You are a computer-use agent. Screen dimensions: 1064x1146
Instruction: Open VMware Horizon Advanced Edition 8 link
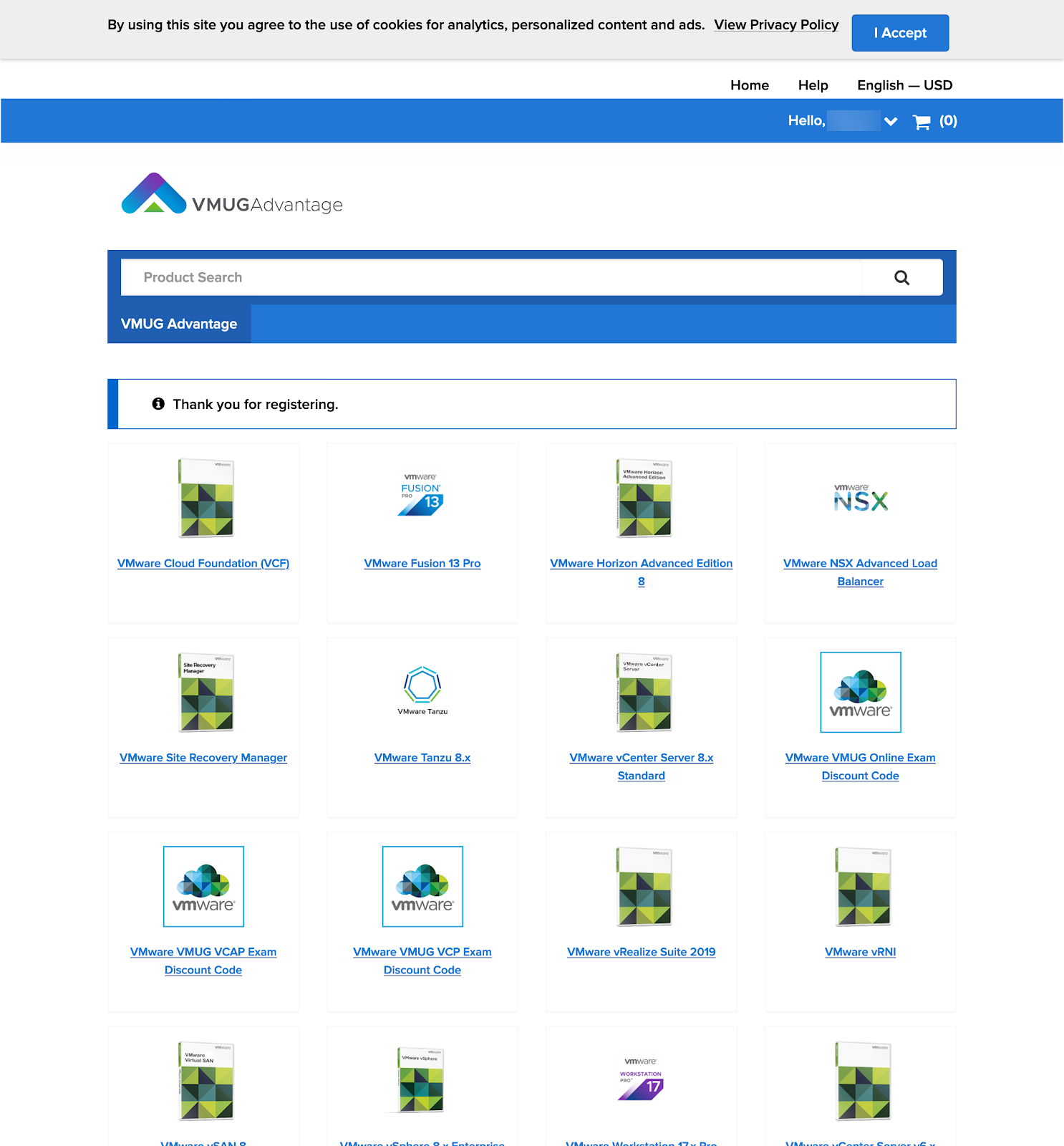(642, 572)
